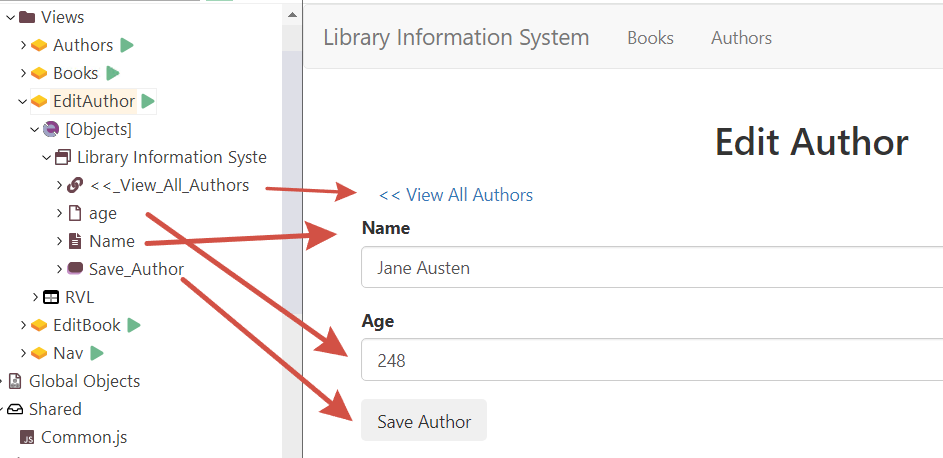Viewport: 943px width, 458px height.
Task: Collapse the Library Information Syste node
Action: pos(46,157)
